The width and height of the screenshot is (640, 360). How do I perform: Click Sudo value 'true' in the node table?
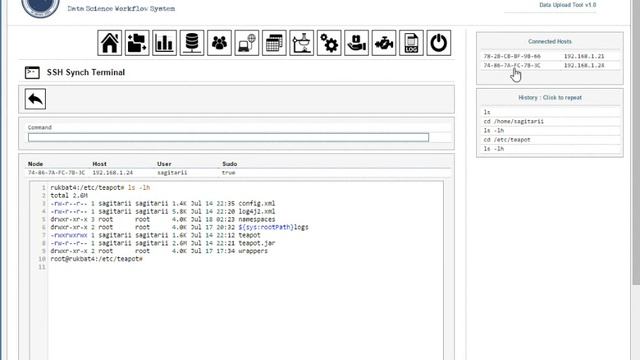coord(229,173)
